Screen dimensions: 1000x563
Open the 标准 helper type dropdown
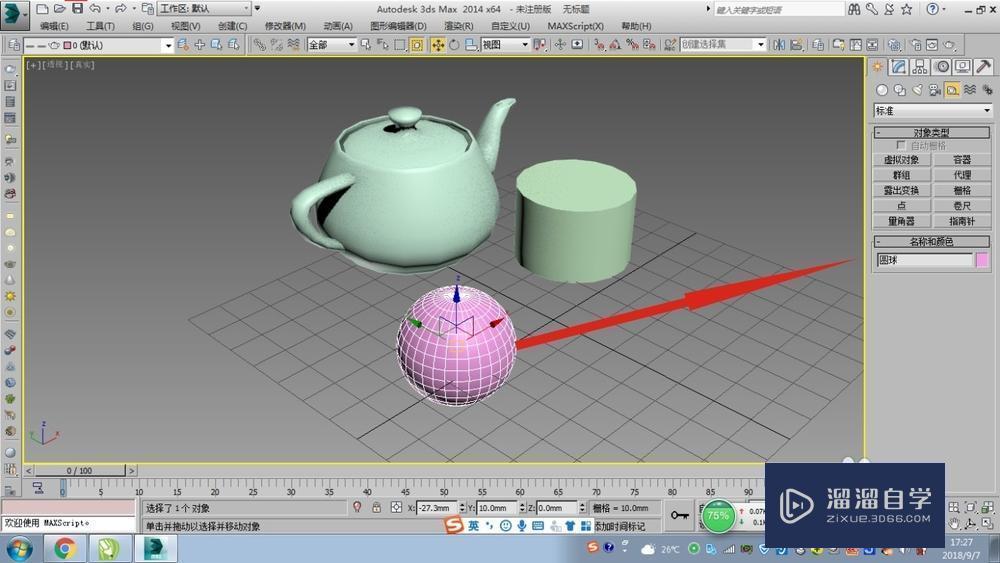pos(932,111)
